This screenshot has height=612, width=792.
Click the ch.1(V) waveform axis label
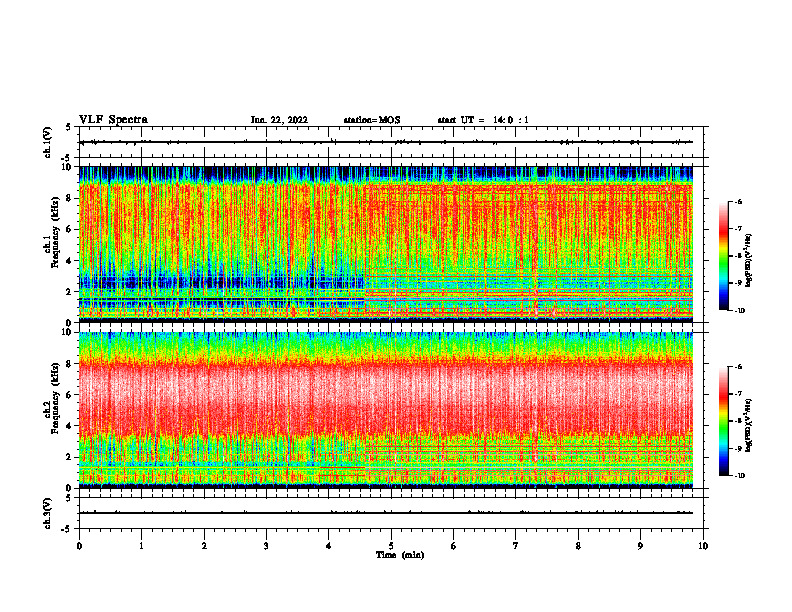(x=47, y=142)
